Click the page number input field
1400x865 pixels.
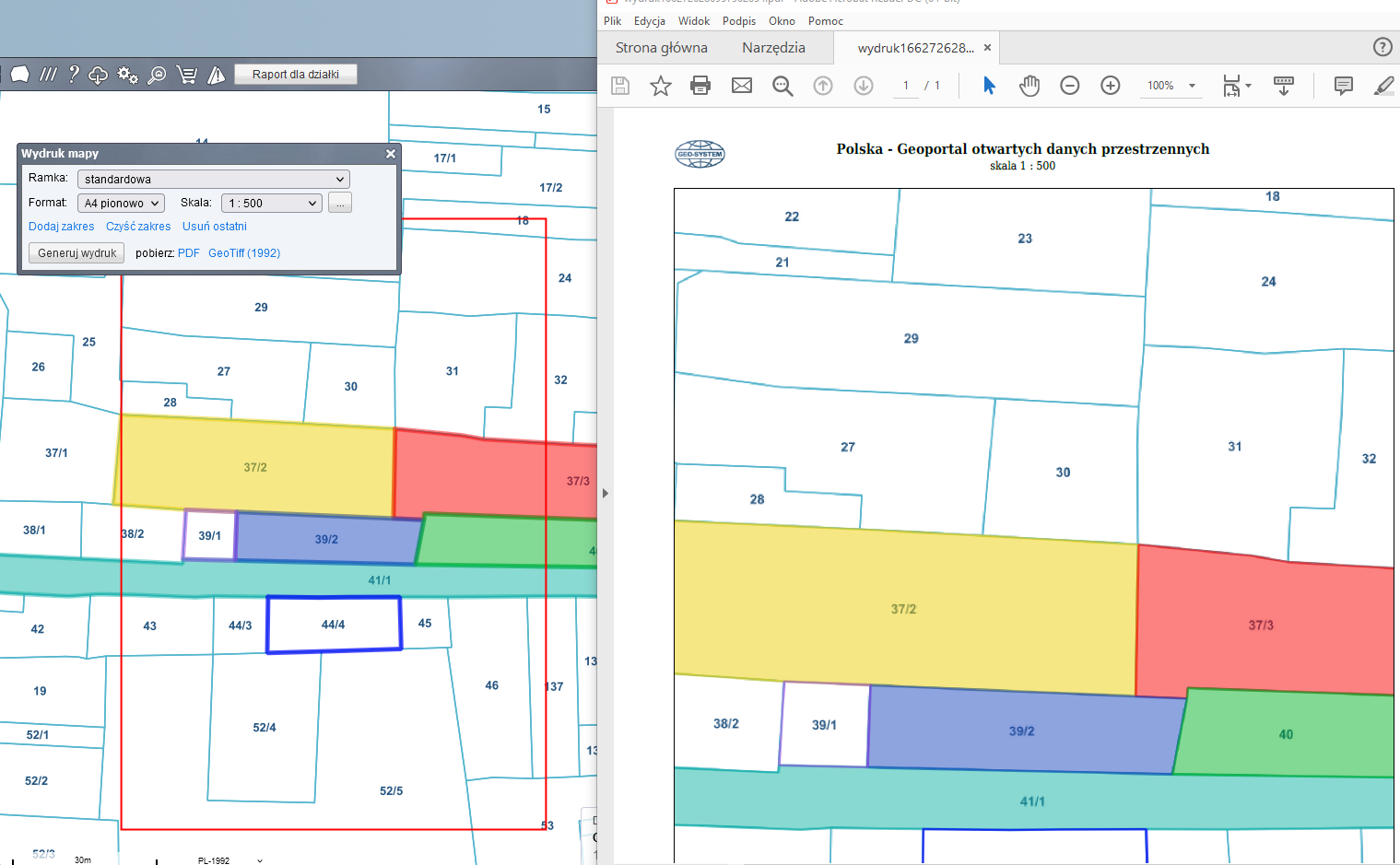pos(906,86)
